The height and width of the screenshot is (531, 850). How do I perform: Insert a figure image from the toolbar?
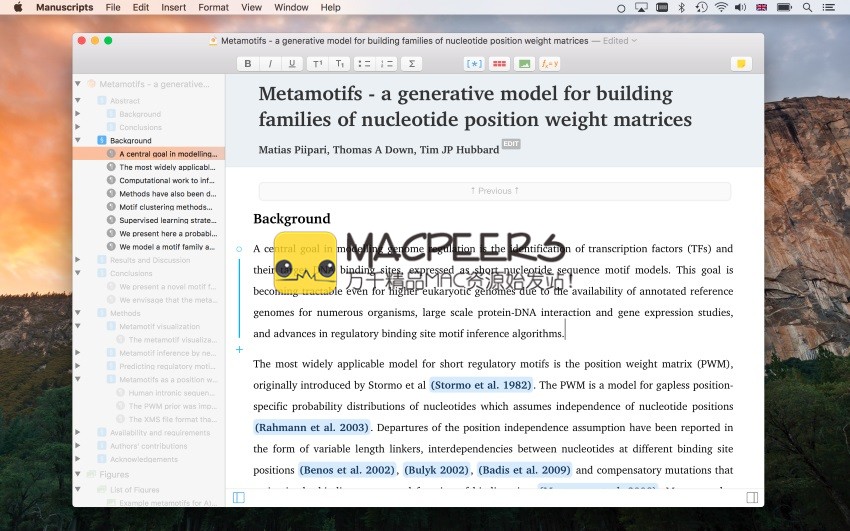click(524, 63)
